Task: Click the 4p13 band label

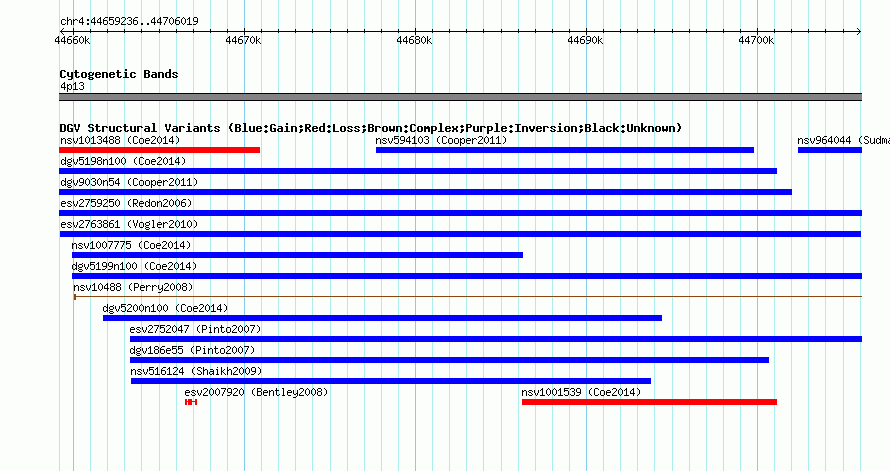Action: tap(72, 86)
